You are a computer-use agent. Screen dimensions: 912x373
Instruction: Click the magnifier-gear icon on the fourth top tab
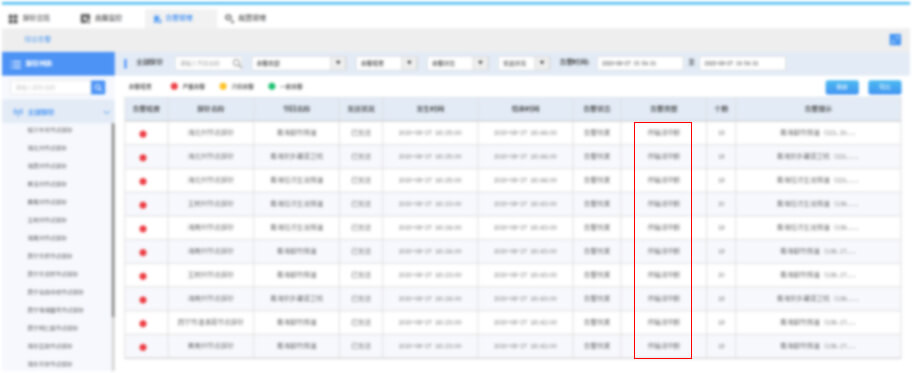pos(229,19)
